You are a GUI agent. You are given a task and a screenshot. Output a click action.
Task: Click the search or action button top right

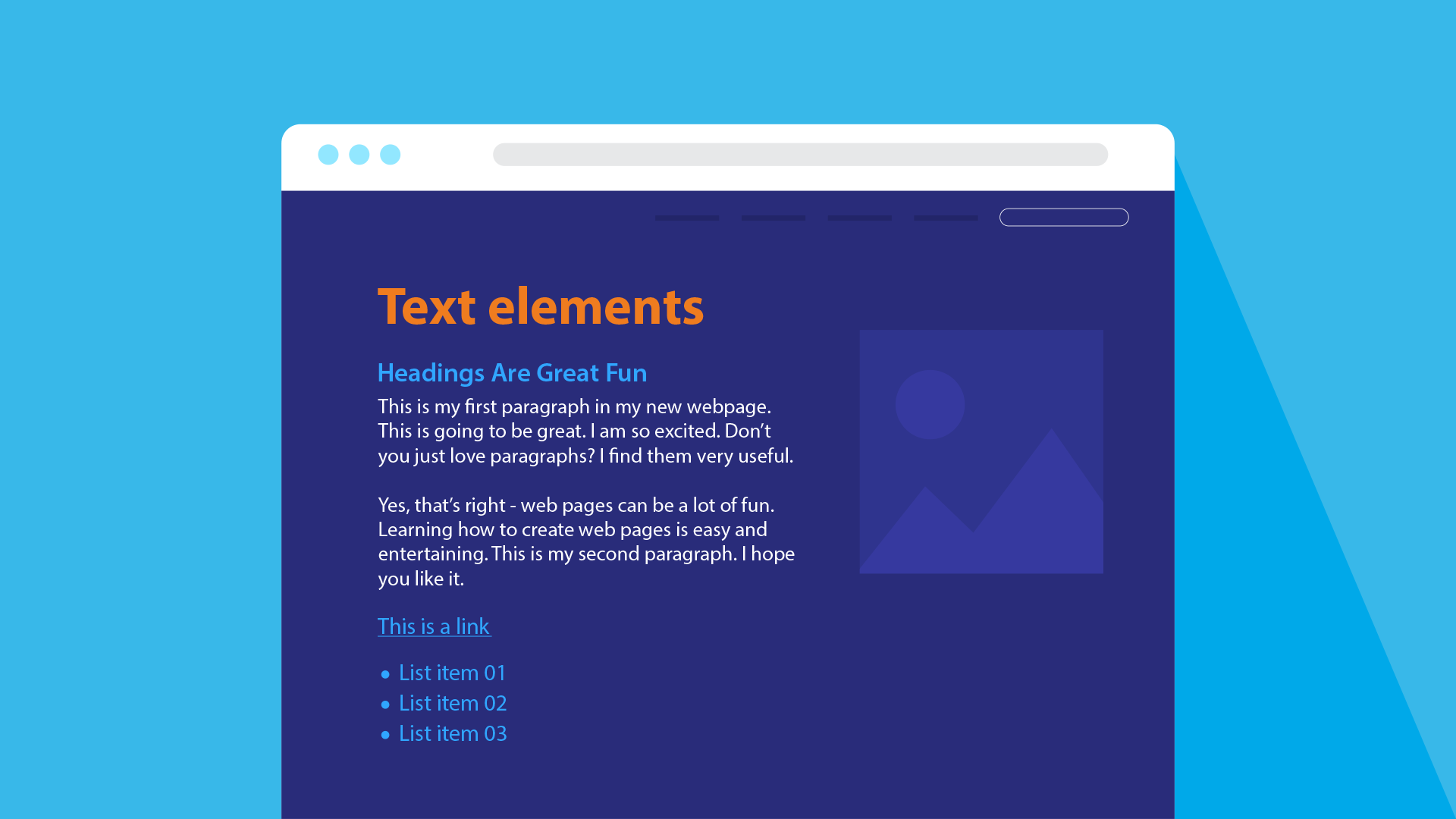(1063, 217)
